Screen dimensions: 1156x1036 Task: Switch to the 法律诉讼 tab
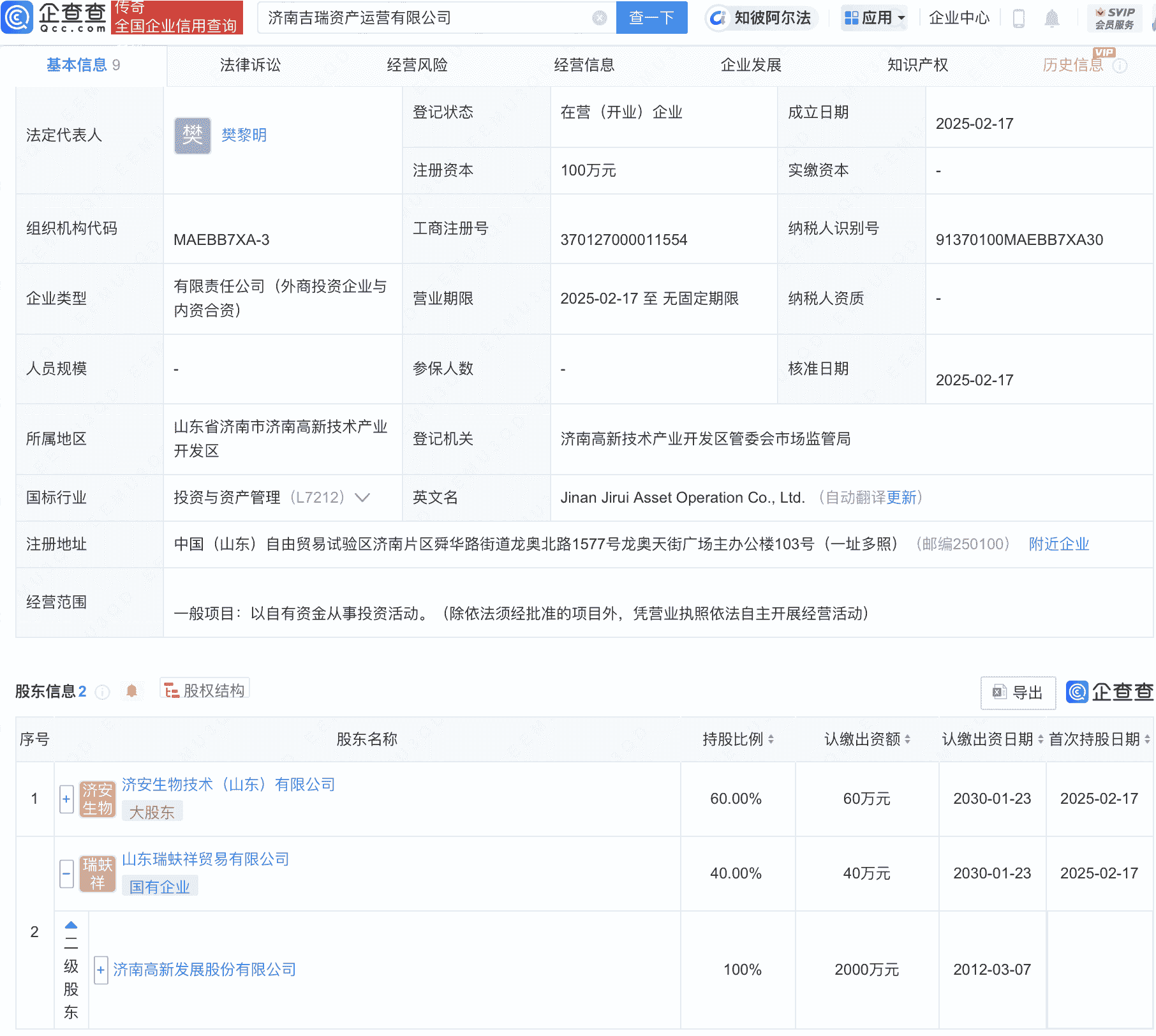249,64
